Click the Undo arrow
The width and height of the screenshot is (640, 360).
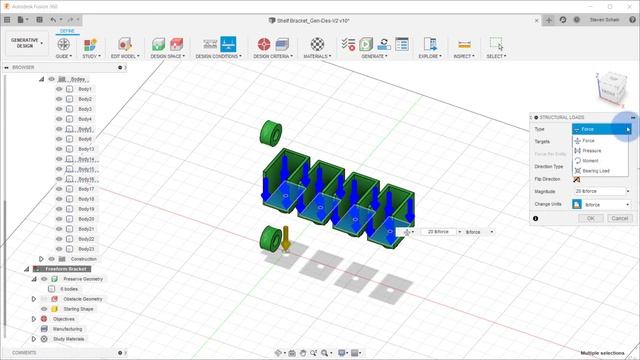tap(53, 20)
